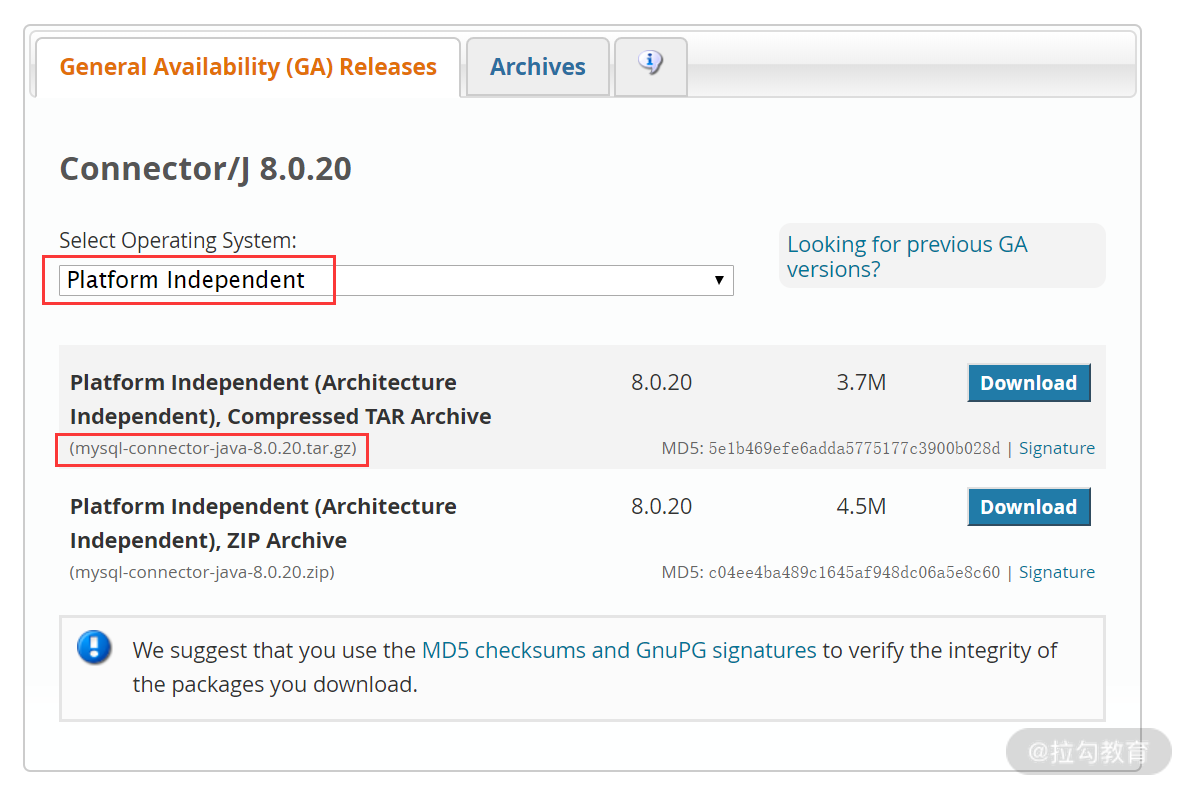Click the Compressed TAR Archive title text
Screen dimensions: 1188x790
tap(280, 399)
